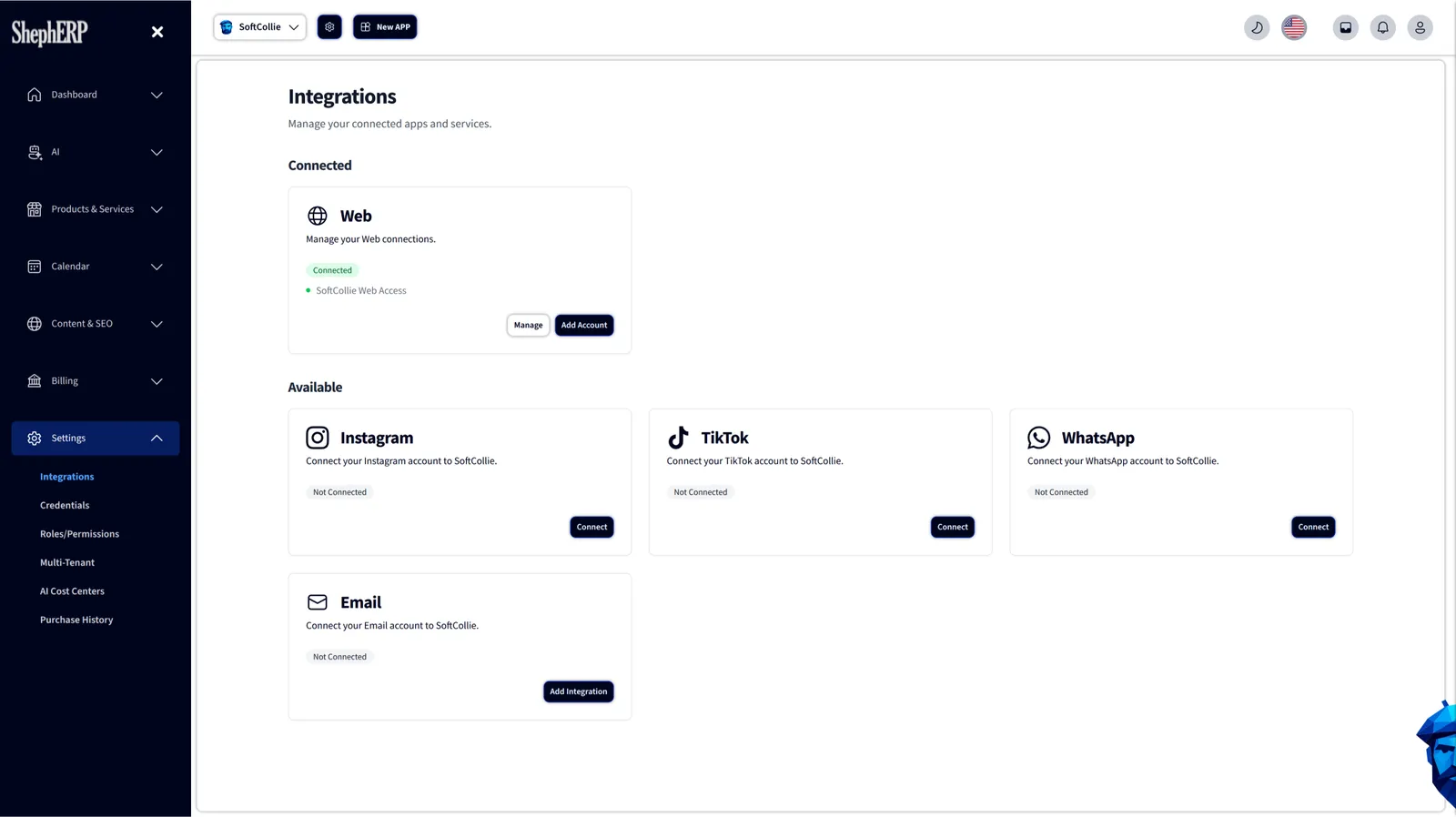Click the Web globe icon in Connected card

[x=318, y=216]
